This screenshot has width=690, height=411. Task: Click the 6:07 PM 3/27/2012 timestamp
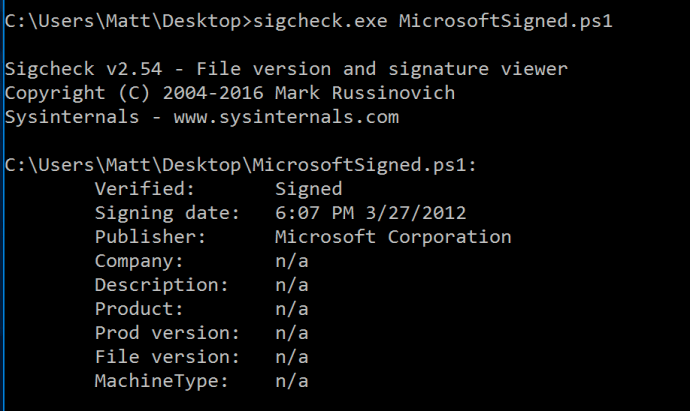pyautogui.click(x=370, y=213)
